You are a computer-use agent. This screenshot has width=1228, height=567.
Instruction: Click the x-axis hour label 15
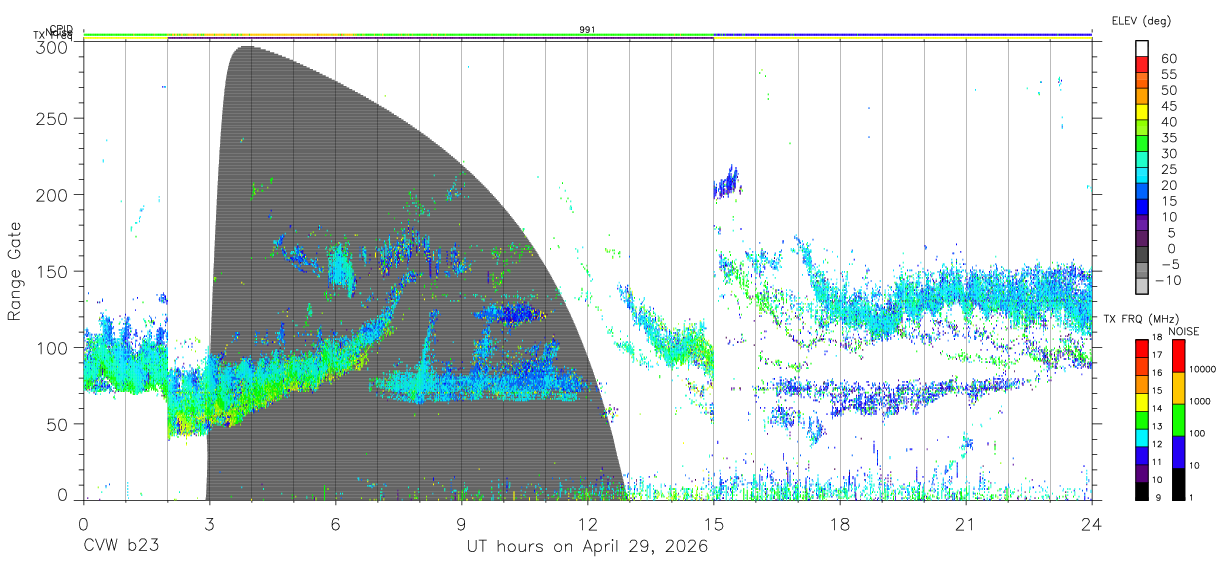713,524
